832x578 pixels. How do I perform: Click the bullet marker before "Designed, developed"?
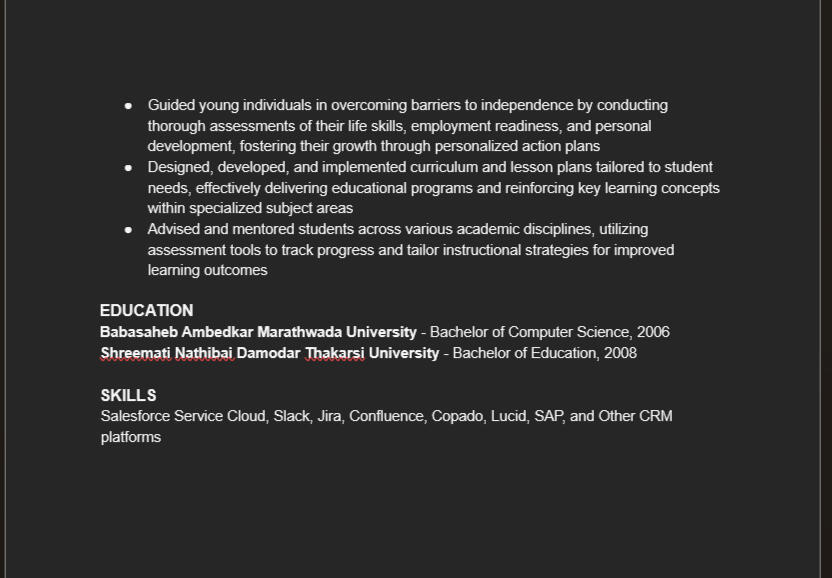pos(128,167)
